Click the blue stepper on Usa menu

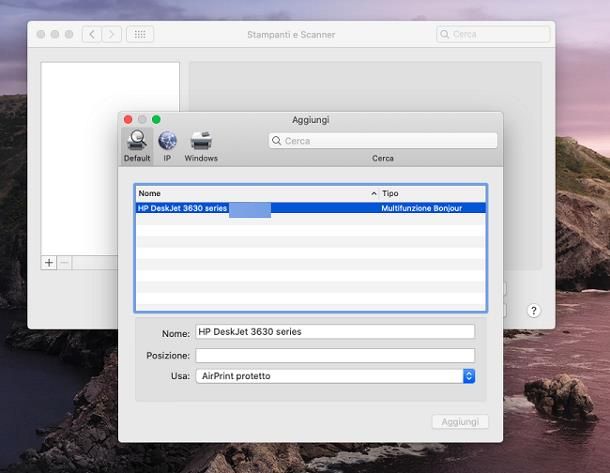click(x=469, y=376)
